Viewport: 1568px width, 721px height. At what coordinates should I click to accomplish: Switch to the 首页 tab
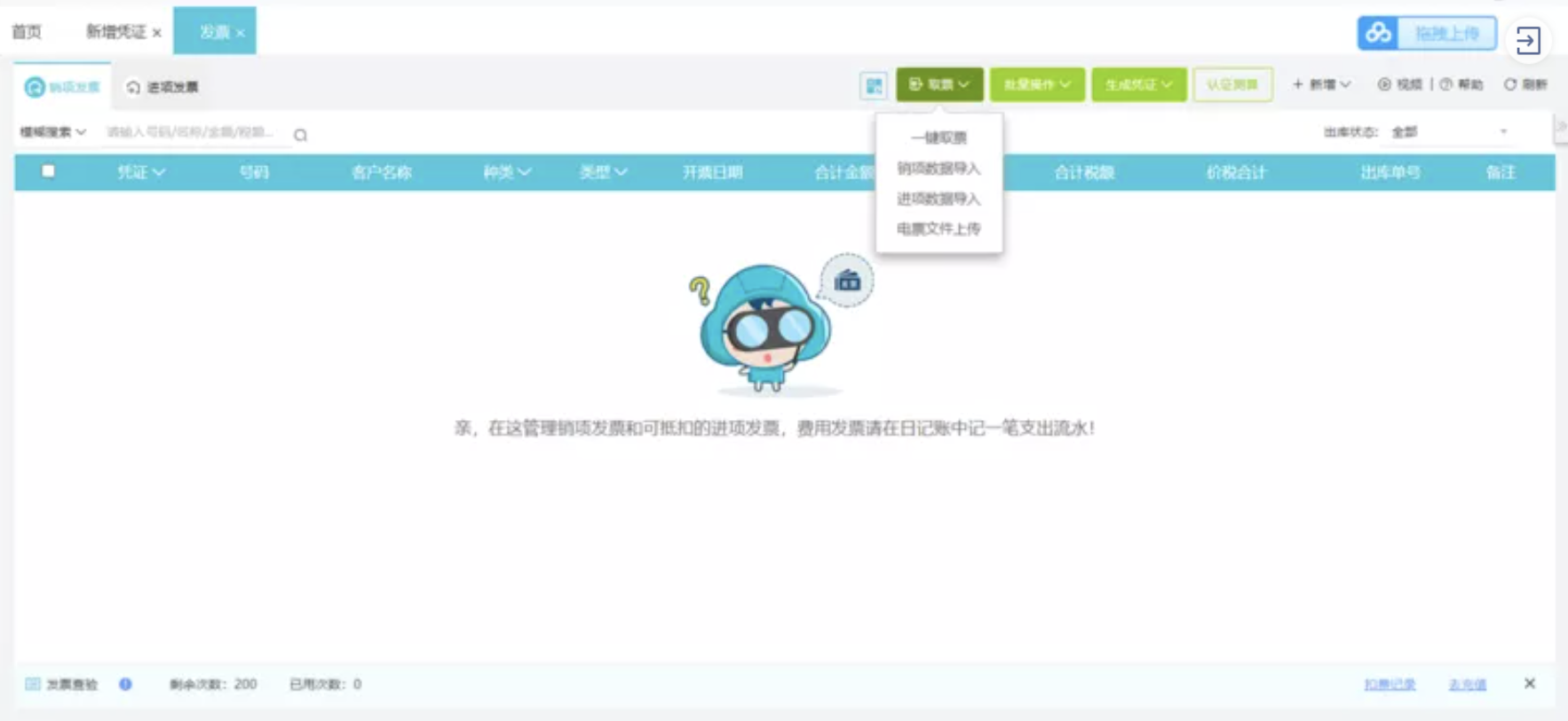point(27,32)
